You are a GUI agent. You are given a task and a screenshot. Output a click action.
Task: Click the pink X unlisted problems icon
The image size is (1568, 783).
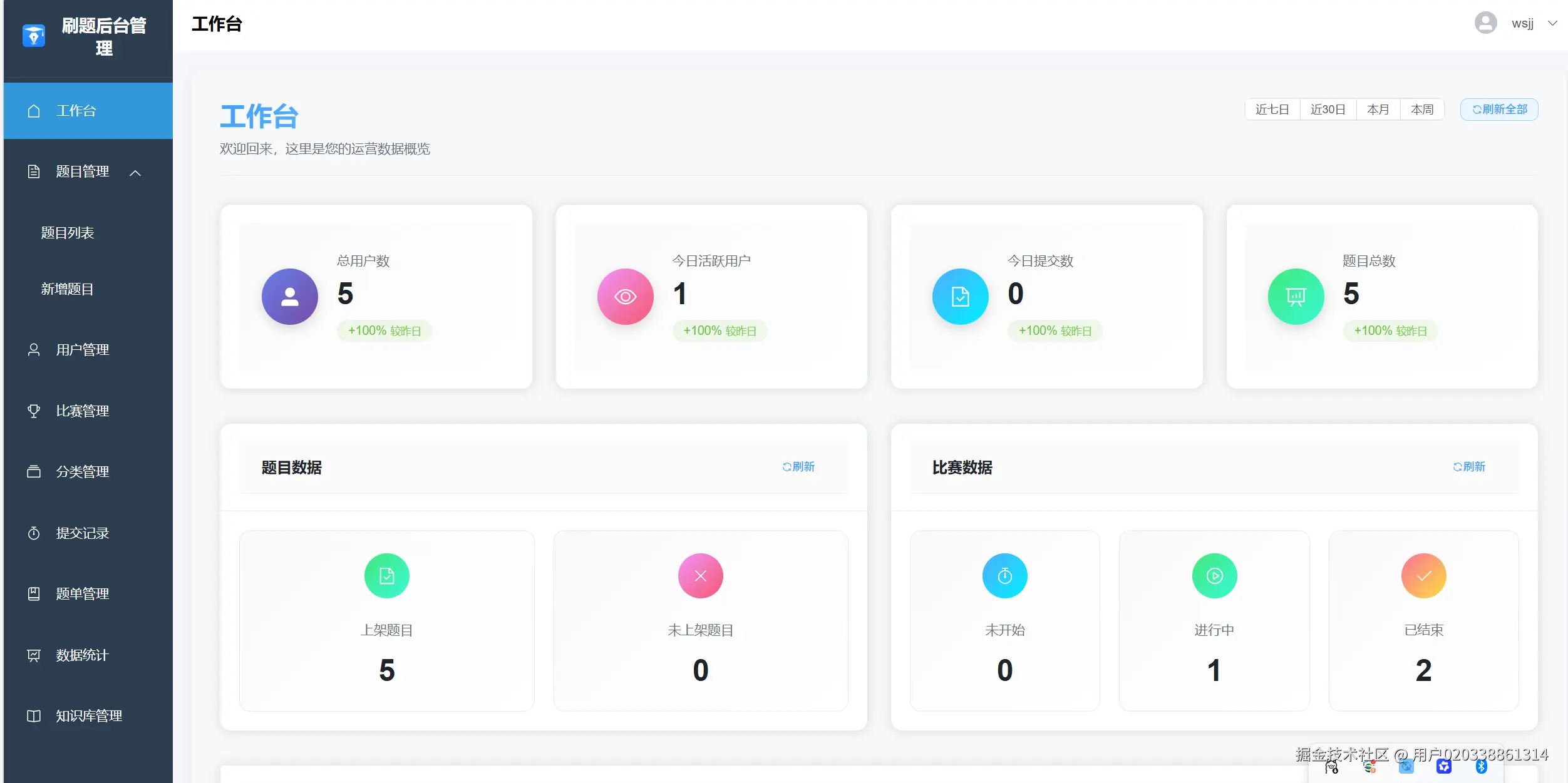pos(700,576)
